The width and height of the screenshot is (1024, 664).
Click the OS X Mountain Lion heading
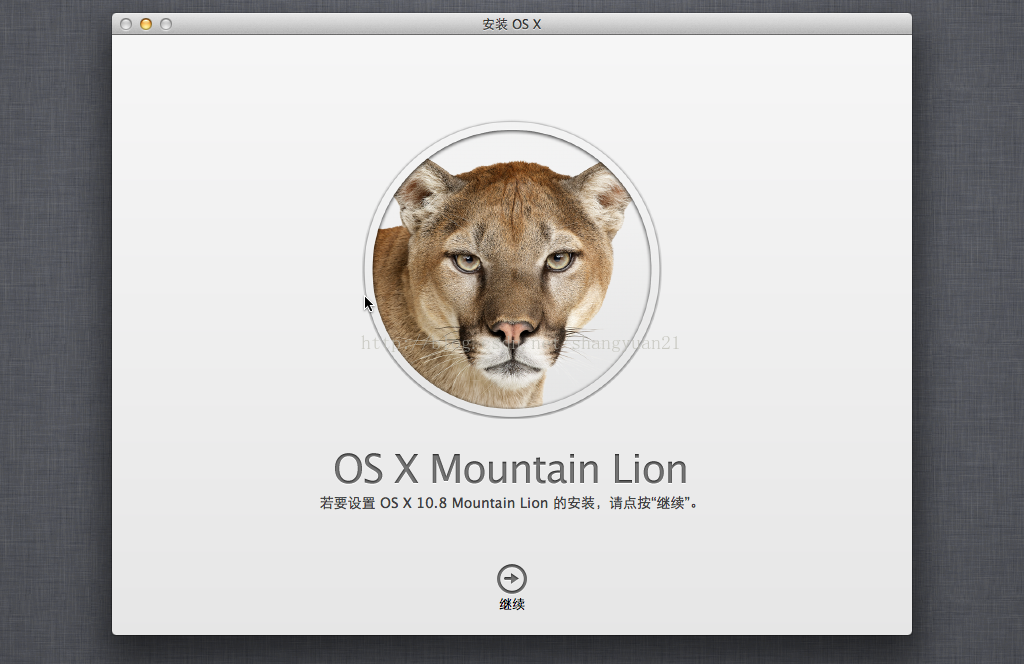pos(510,469)
